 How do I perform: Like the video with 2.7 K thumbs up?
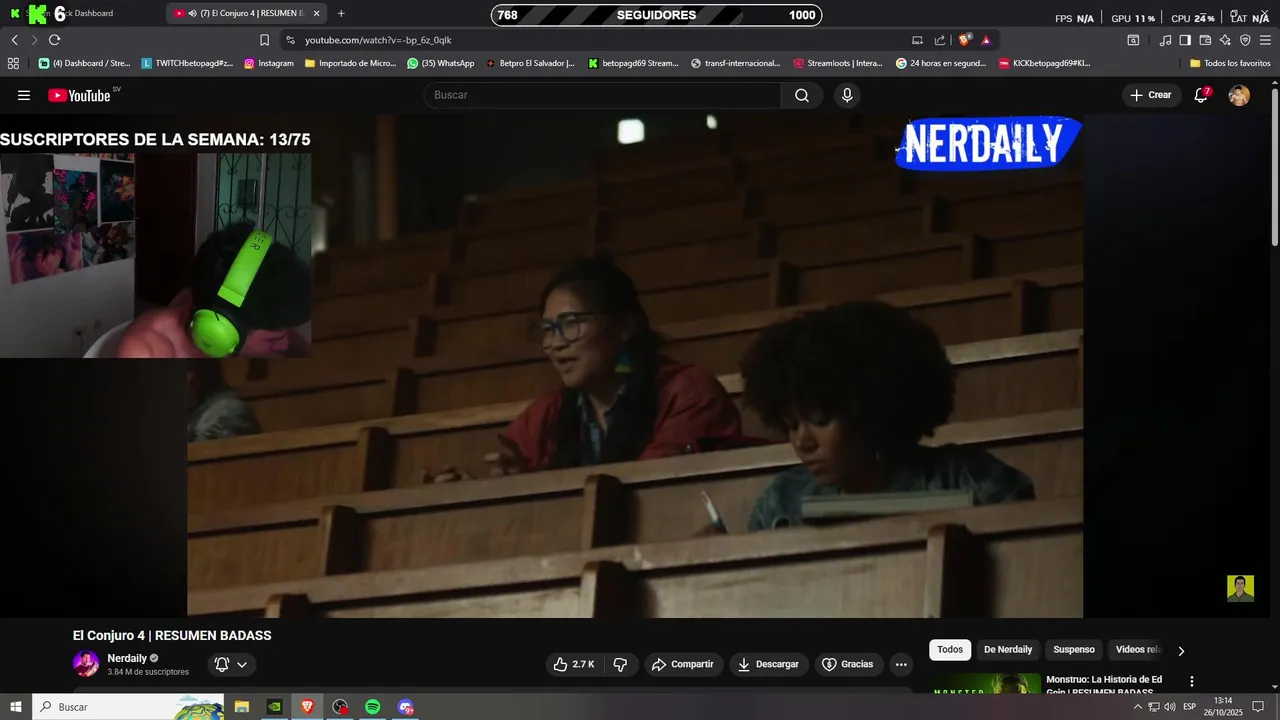pos(574,664)
